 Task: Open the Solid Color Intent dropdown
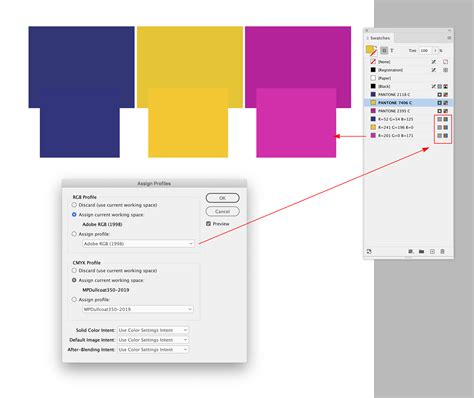click(x=153, y=330)
